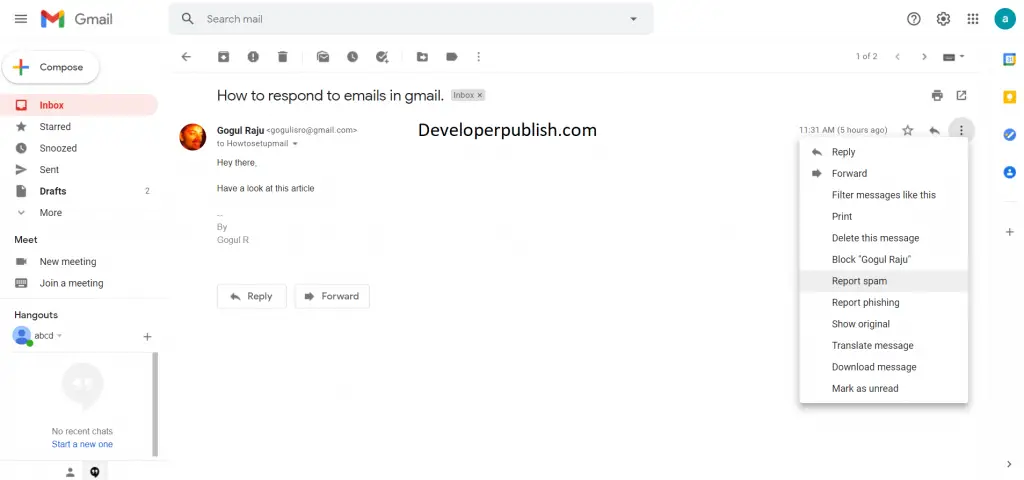Open Google Keep side panel icon
This screenshot has height=480, width=1024.
(x=1010, y=97)
